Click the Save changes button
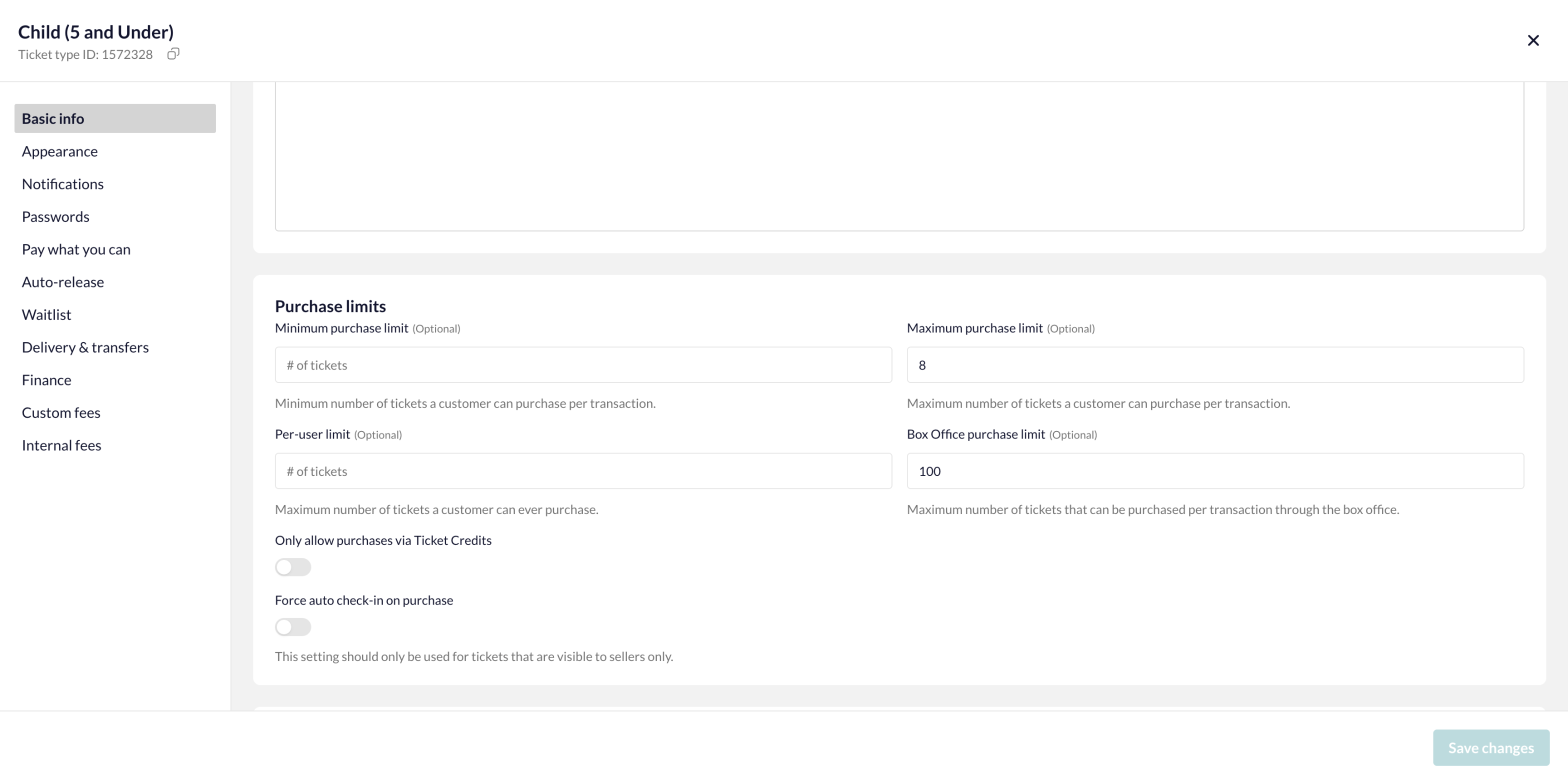 (1490, 748)
